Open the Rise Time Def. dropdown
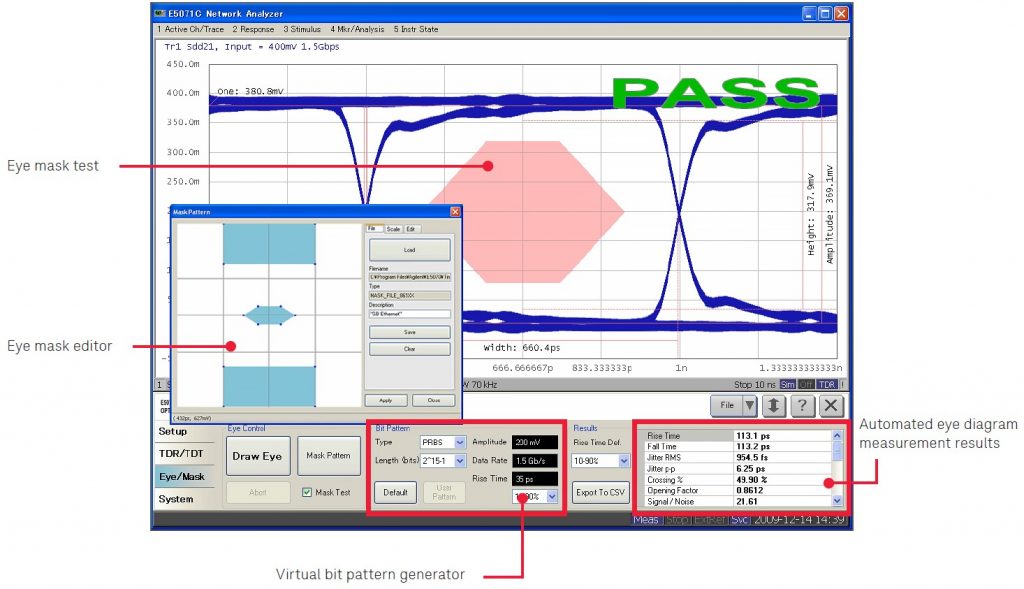The width and height of the screenshot is (1024, 589). pyautogui.click(x=624, y=461)
